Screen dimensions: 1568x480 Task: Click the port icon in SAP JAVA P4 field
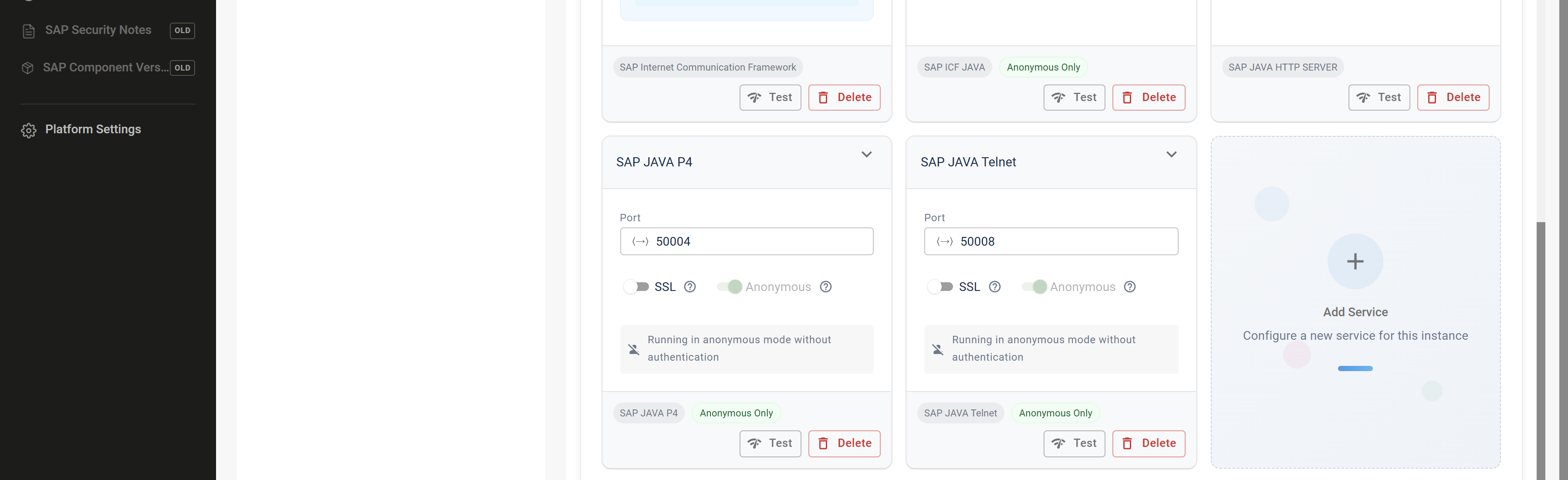(640, 241)
